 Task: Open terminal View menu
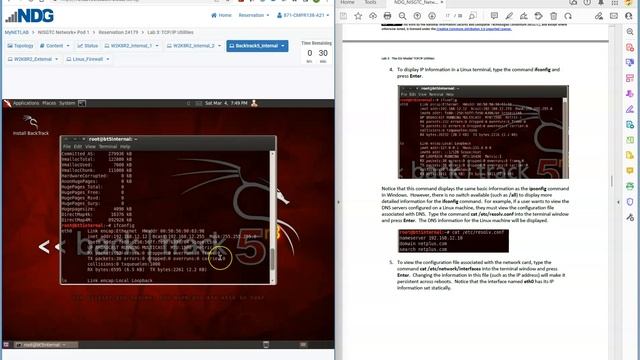(90, 147)
